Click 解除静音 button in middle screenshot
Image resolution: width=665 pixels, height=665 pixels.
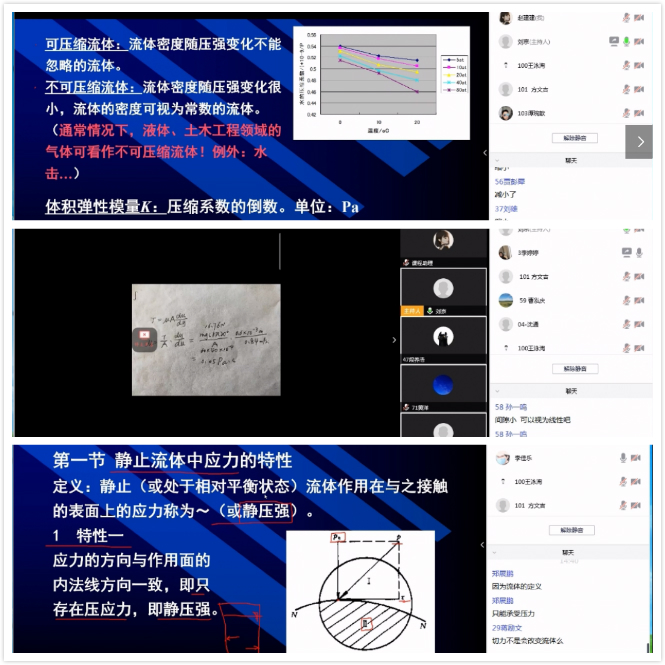coord(575,369)
